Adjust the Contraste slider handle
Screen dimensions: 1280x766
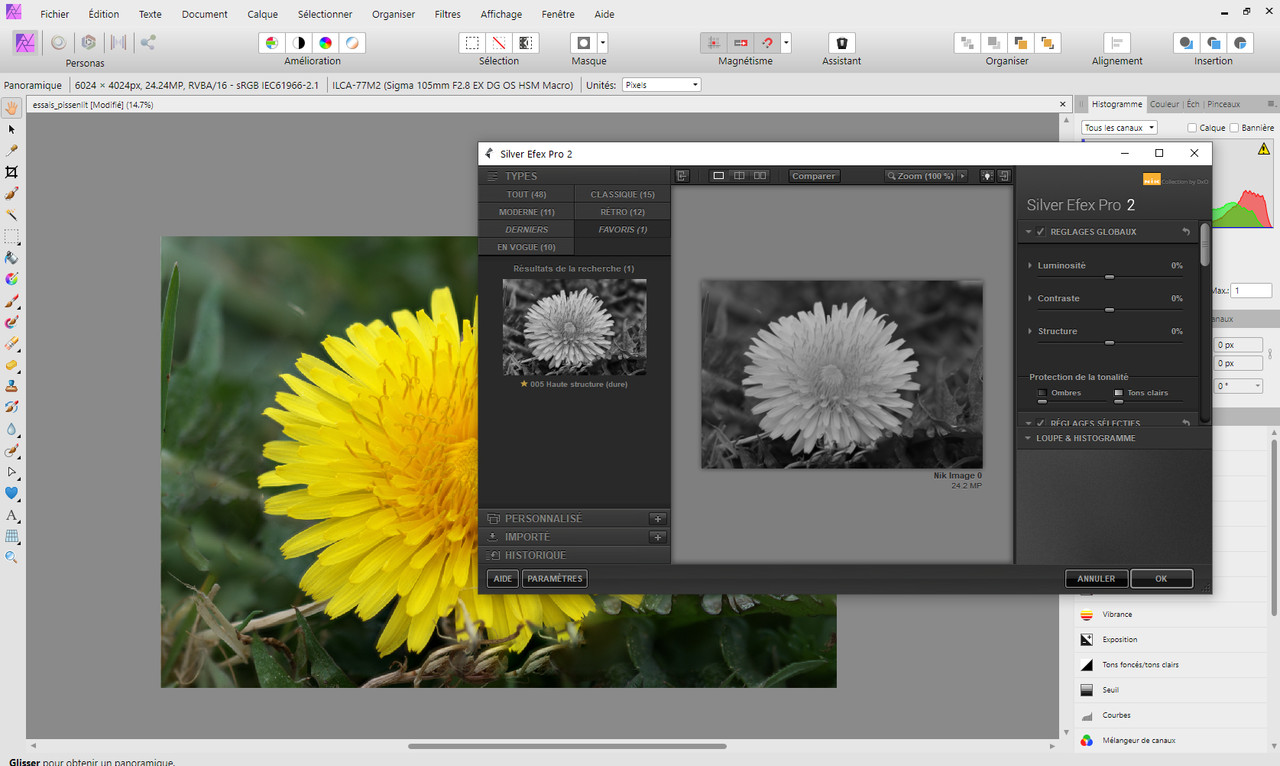[x=1109, y=310]
